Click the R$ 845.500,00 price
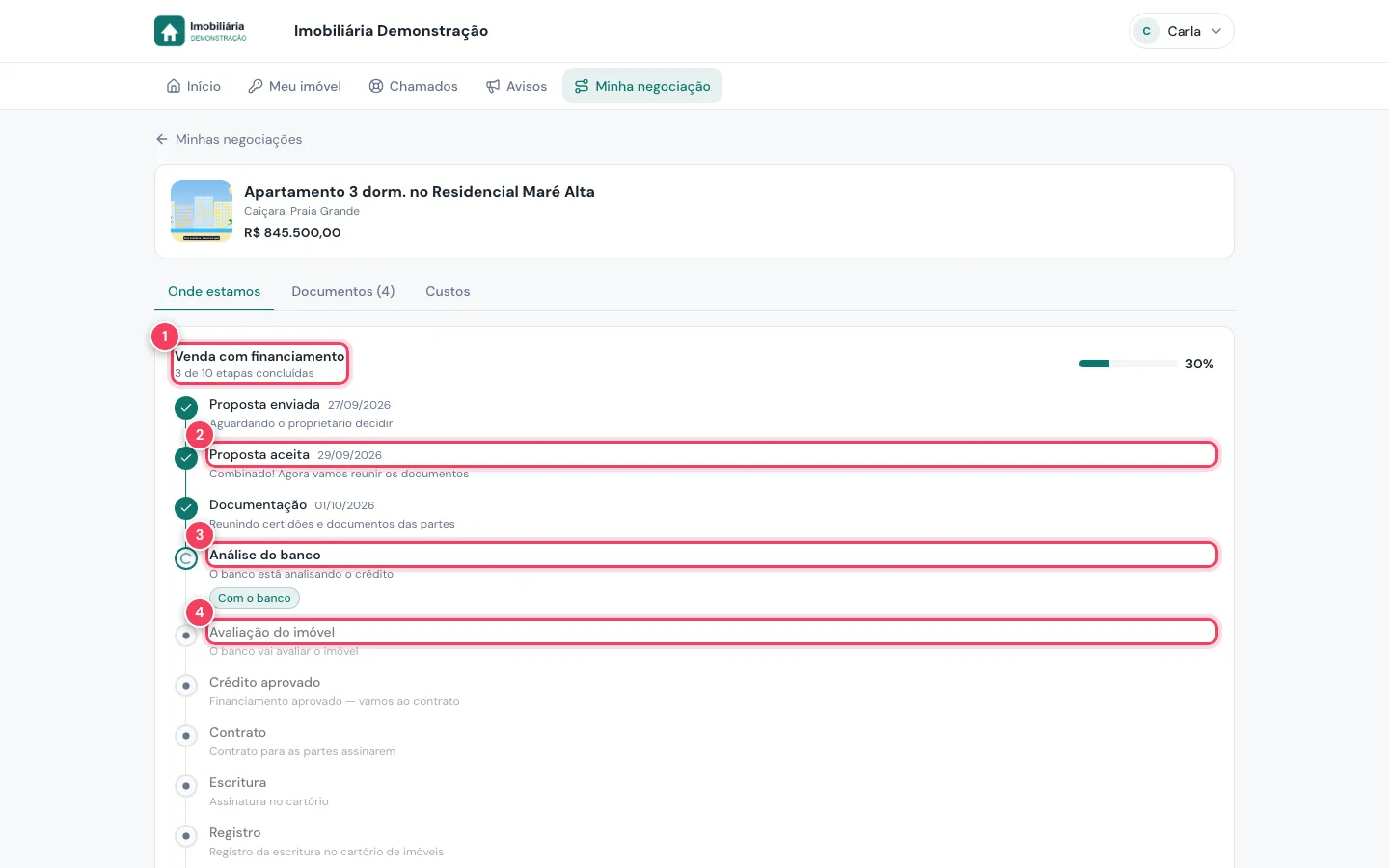 [292, 232]
